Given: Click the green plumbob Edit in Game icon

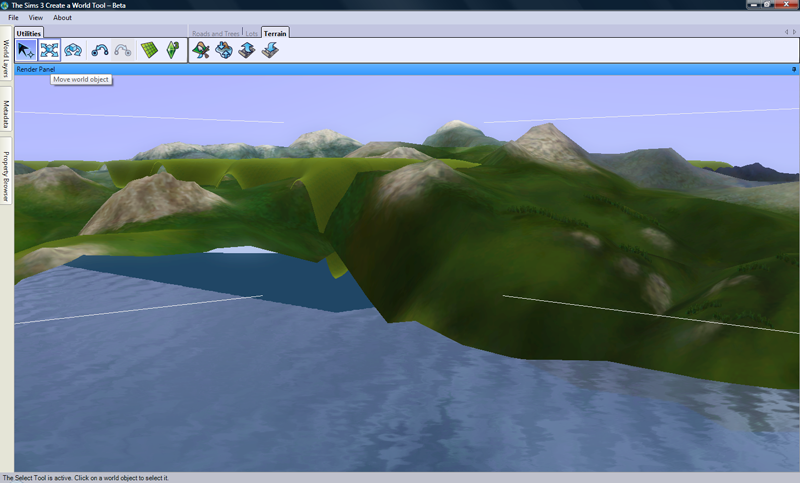Looking at the screenshot, I should [173, 50].
